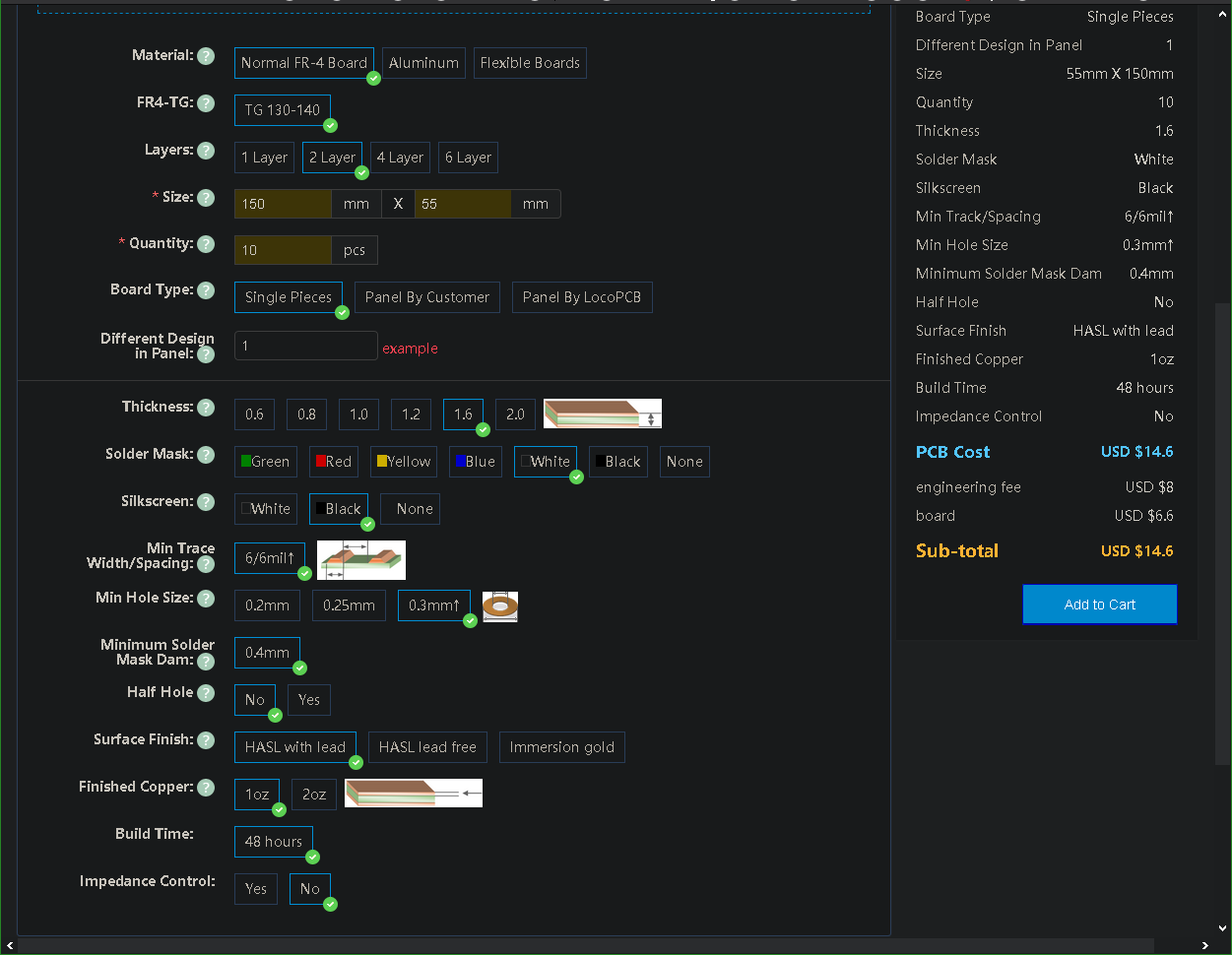This screenshot has height=955, width=1232.
Task: Open help icon next to Board Type
Action: pos(206,290)
